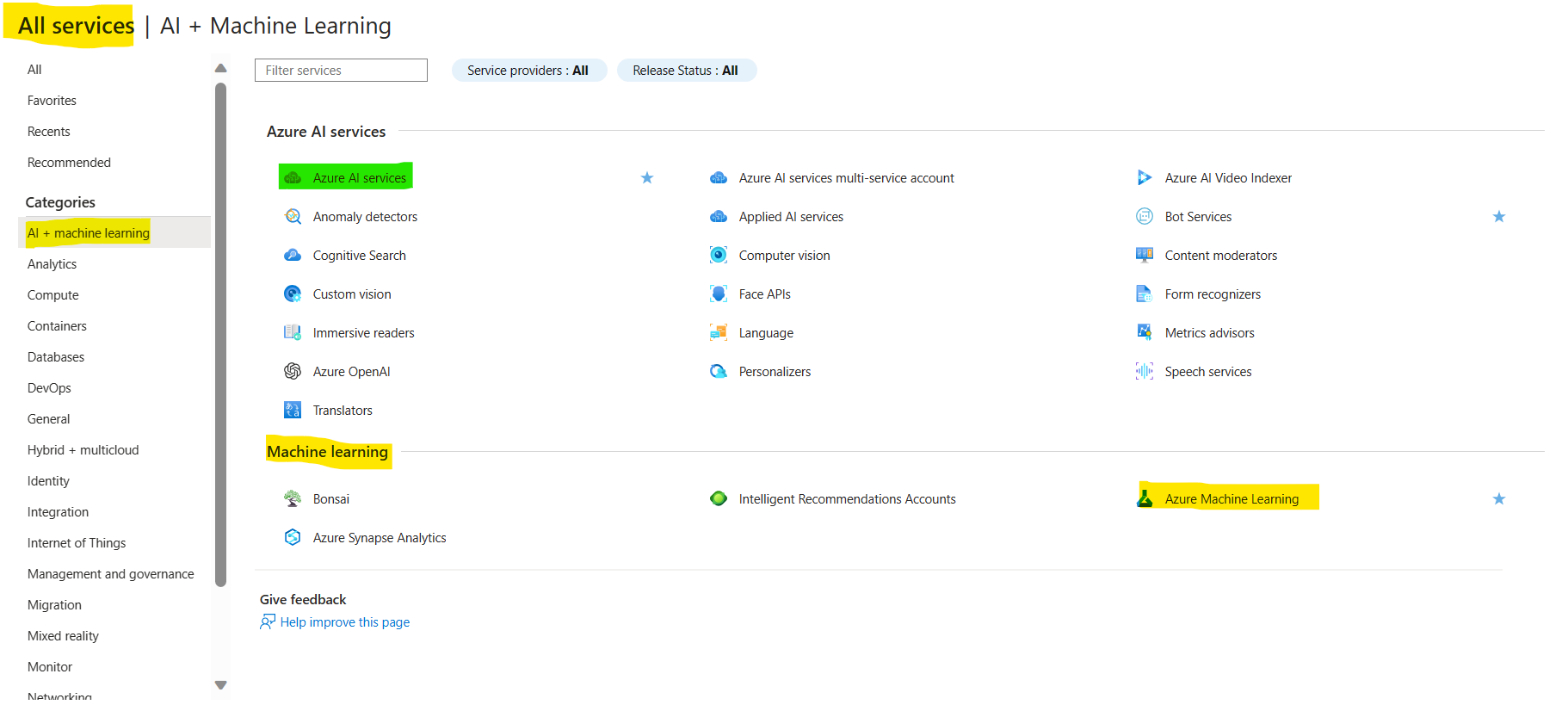Click the Azure AI services cloud icon
This screenshot has width=1568, height=711.
[x=293, y=178]
